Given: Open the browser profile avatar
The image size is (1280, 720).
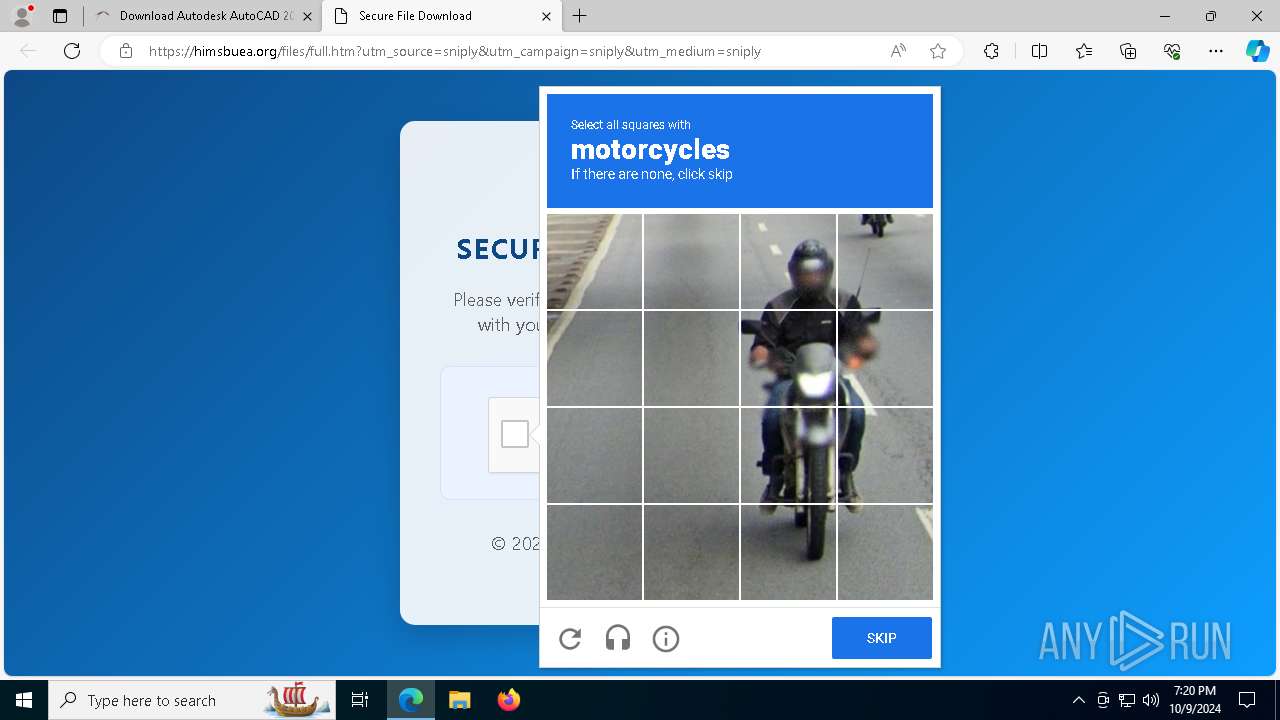Looking at the screenshot, I should [x=22, y=16].
